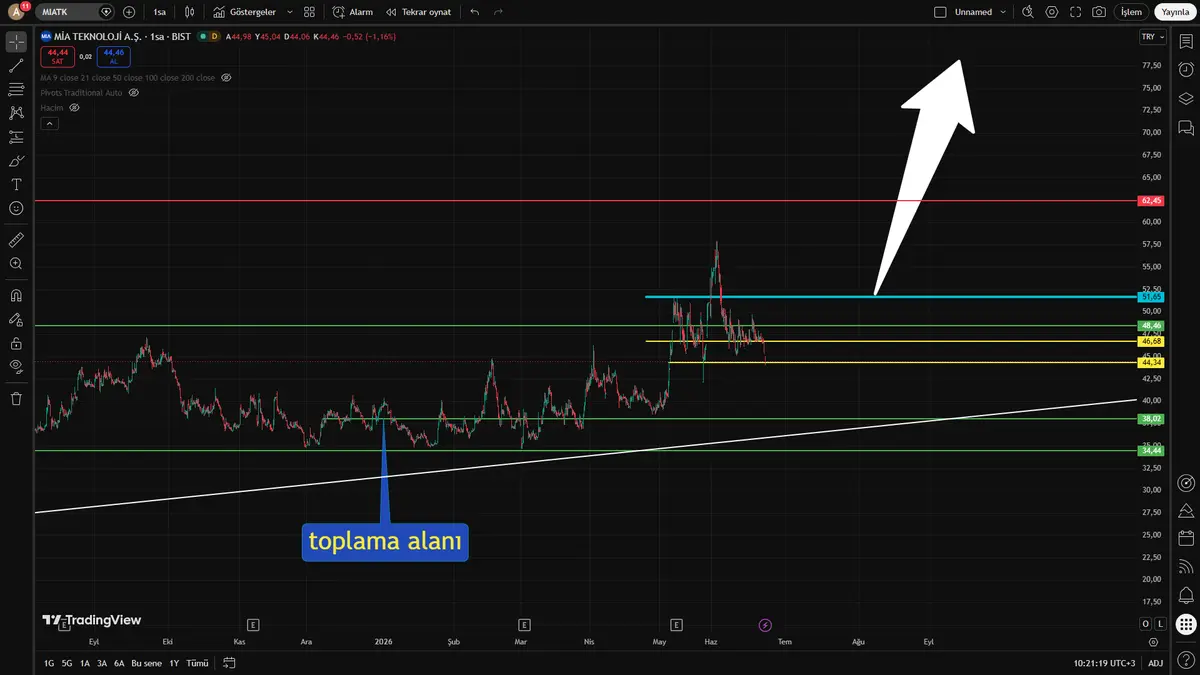
Task: Toggle hide all drawings eye icon
Action: 16,367
